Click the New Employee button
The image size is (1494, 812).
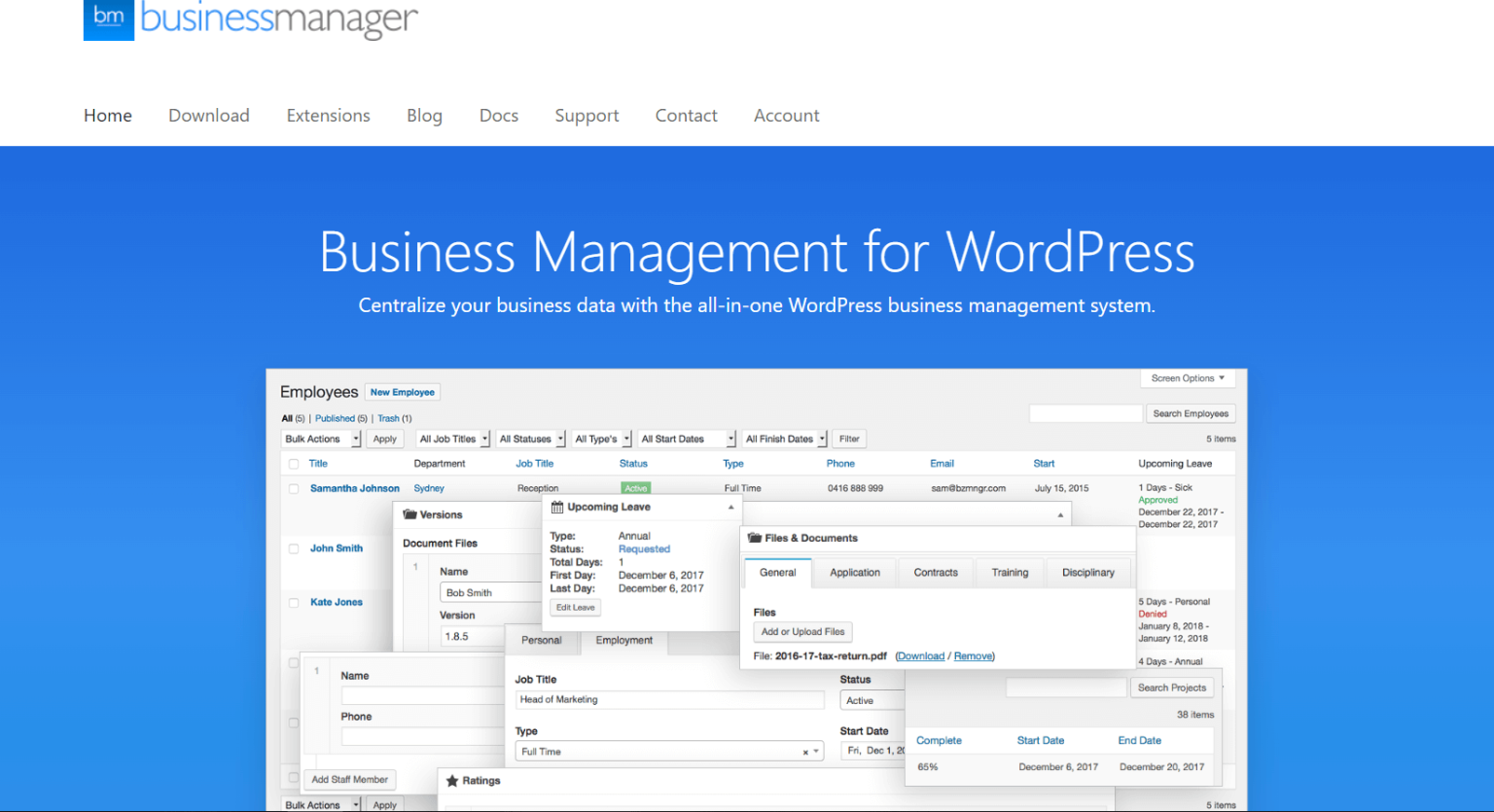[402, 392]
